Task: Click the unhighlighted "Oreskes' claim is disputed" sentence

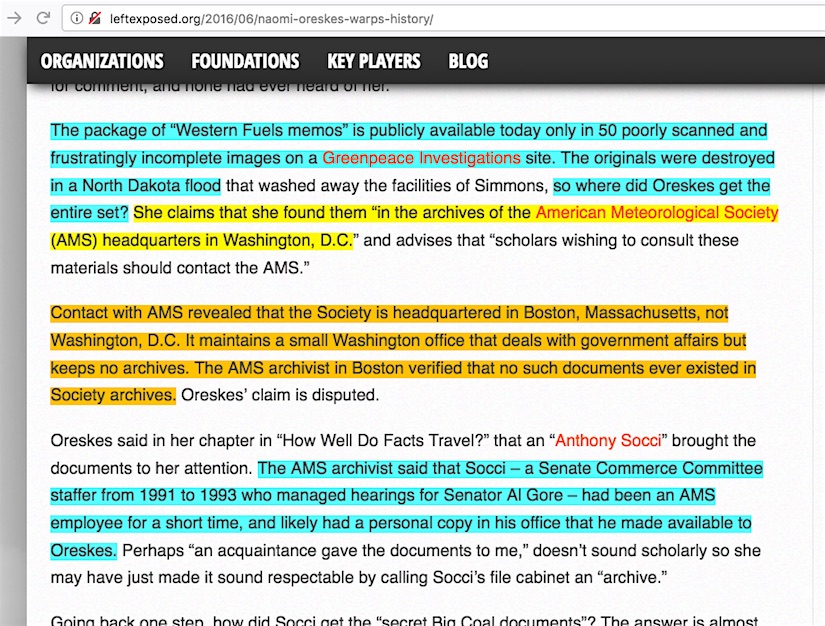Action: point(280,395)
